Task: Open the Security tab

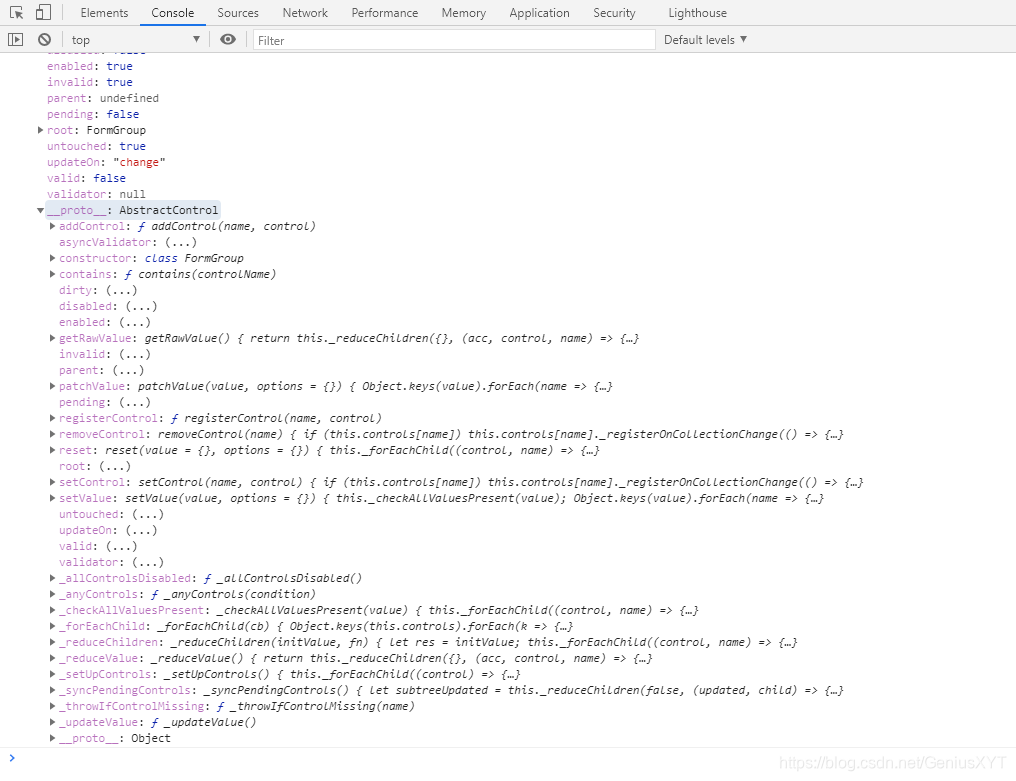Action: pyautogui.click(x=614, y=13)
